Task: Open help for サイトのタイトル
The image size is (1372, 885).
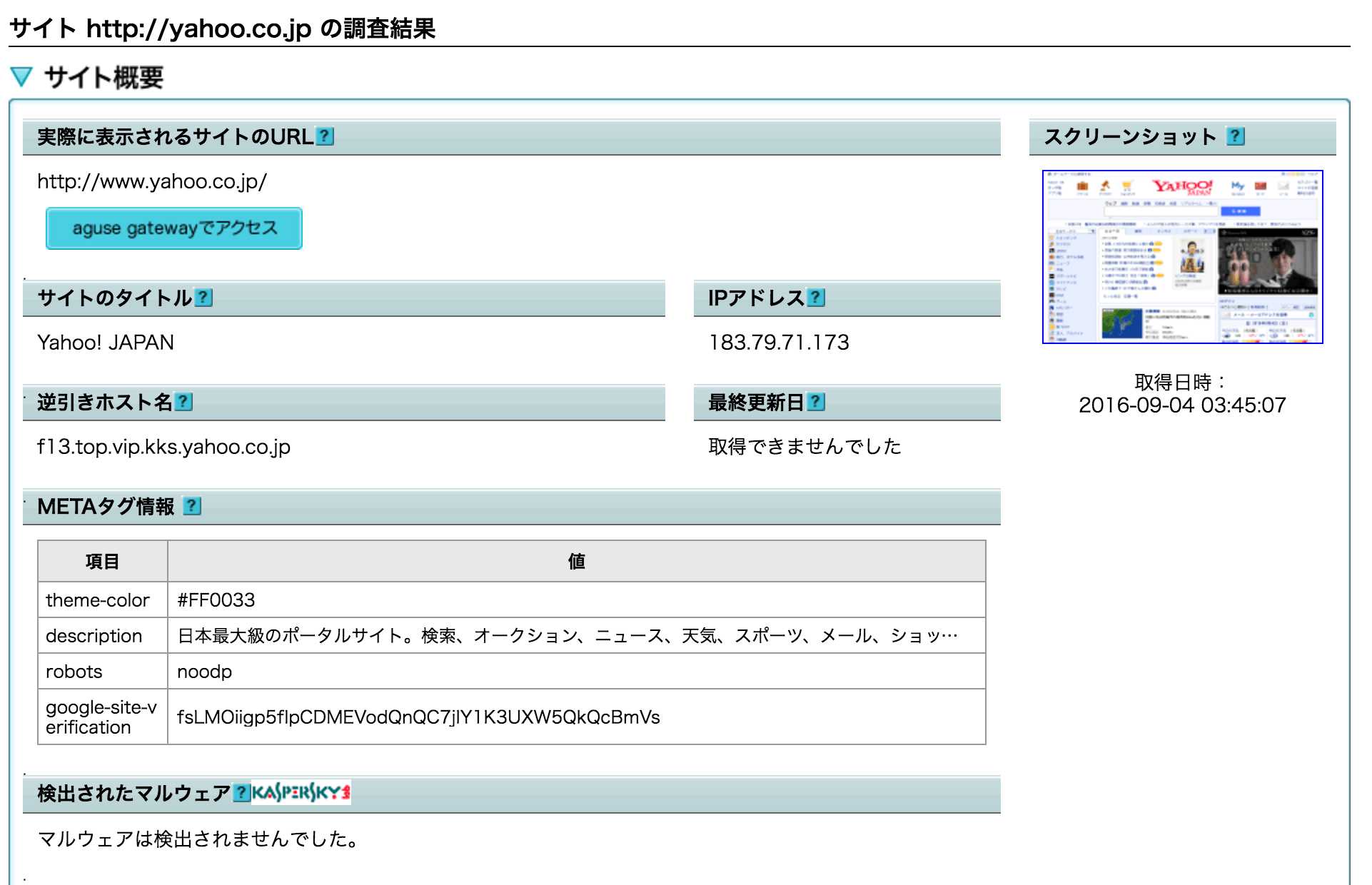Action: point(203,298)
